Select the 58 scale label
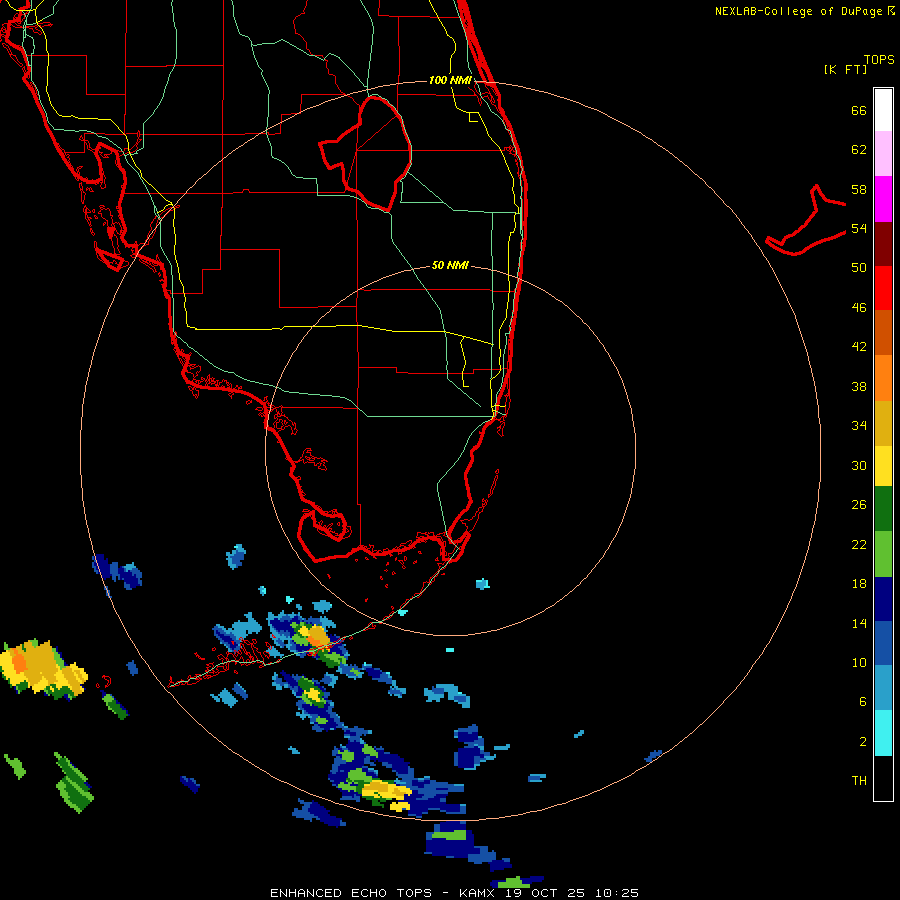The height and width of the screenshot is (900, 900). point(859,189)
